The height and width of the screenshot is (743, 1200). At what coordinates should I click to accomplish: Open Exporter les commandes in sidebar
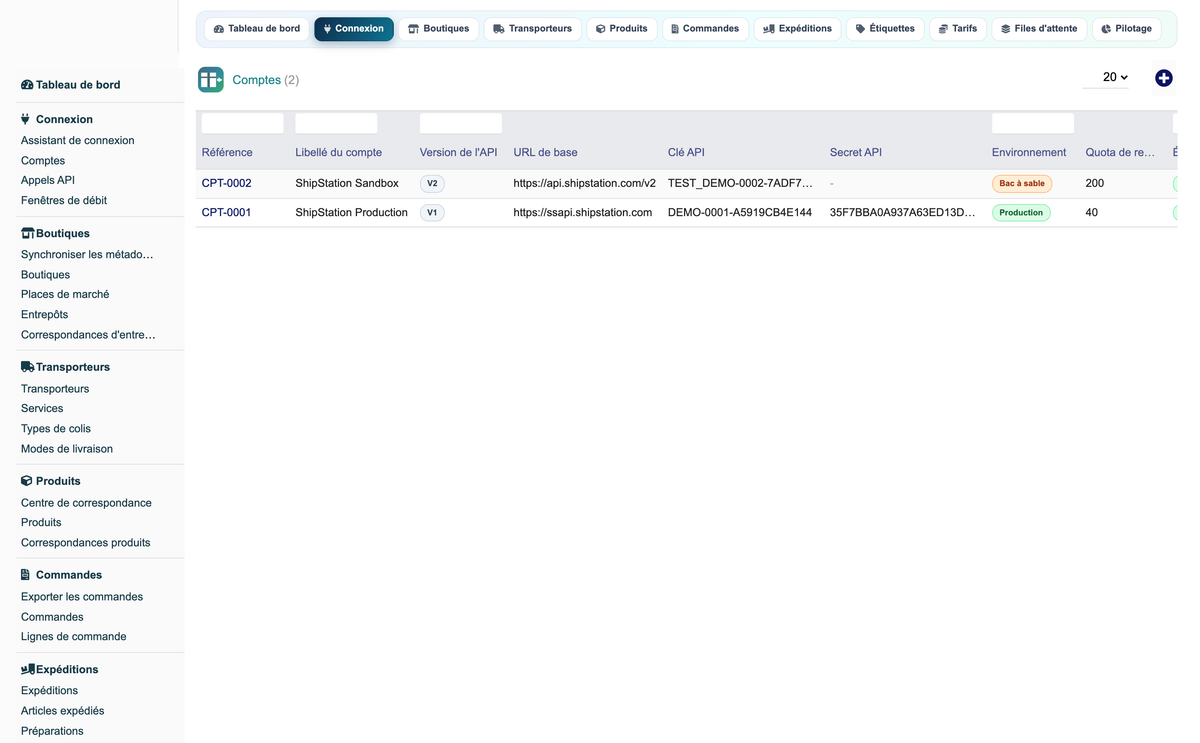point(82,597)
